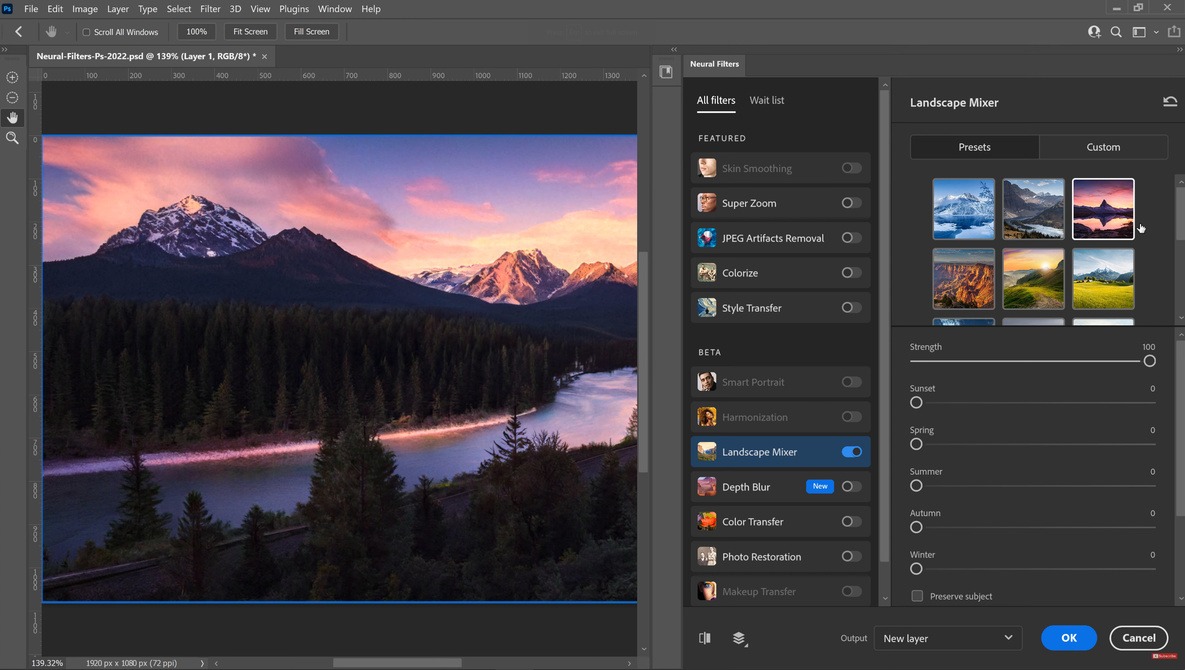Check the Preserve subject checkbox

917,595
